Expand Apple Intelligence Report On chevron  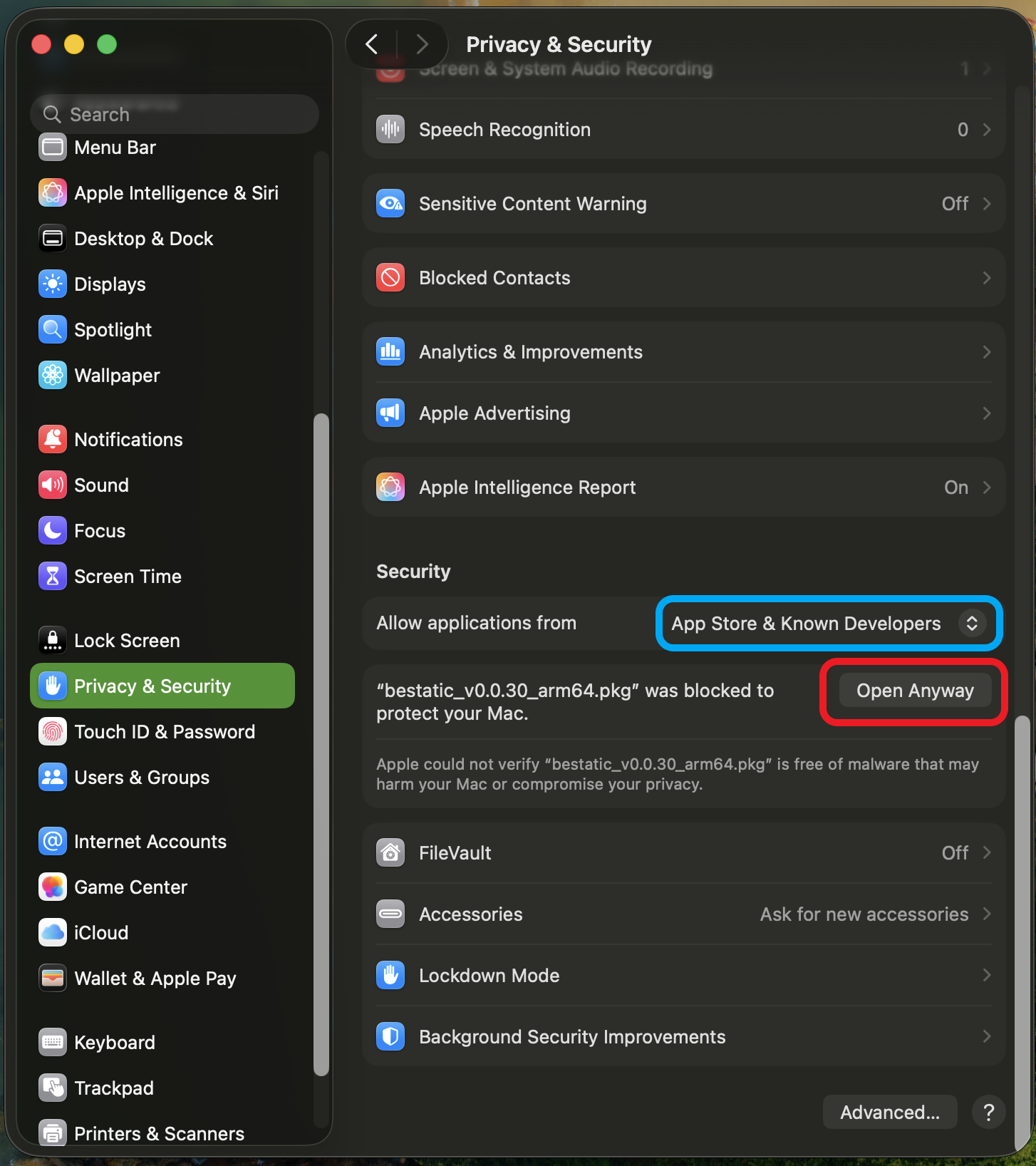click(986, 487)
